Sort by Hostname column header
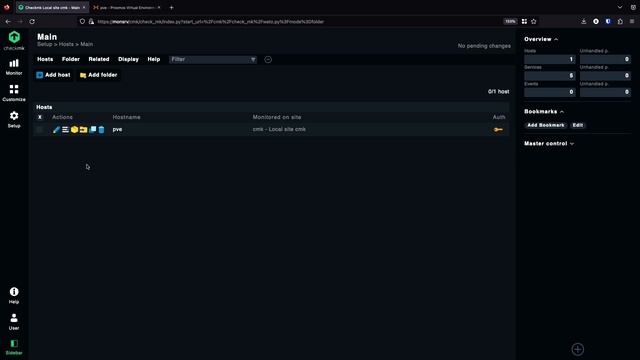 click(127, 117)
